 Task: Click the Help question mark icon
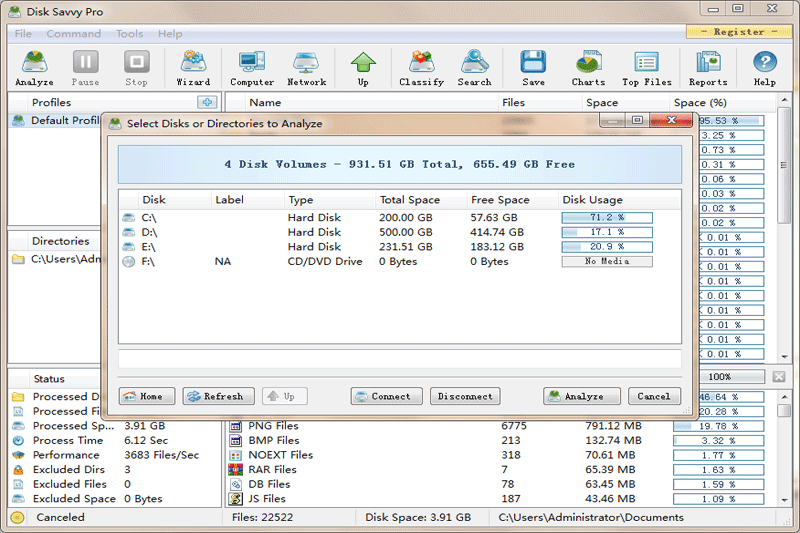765,68
